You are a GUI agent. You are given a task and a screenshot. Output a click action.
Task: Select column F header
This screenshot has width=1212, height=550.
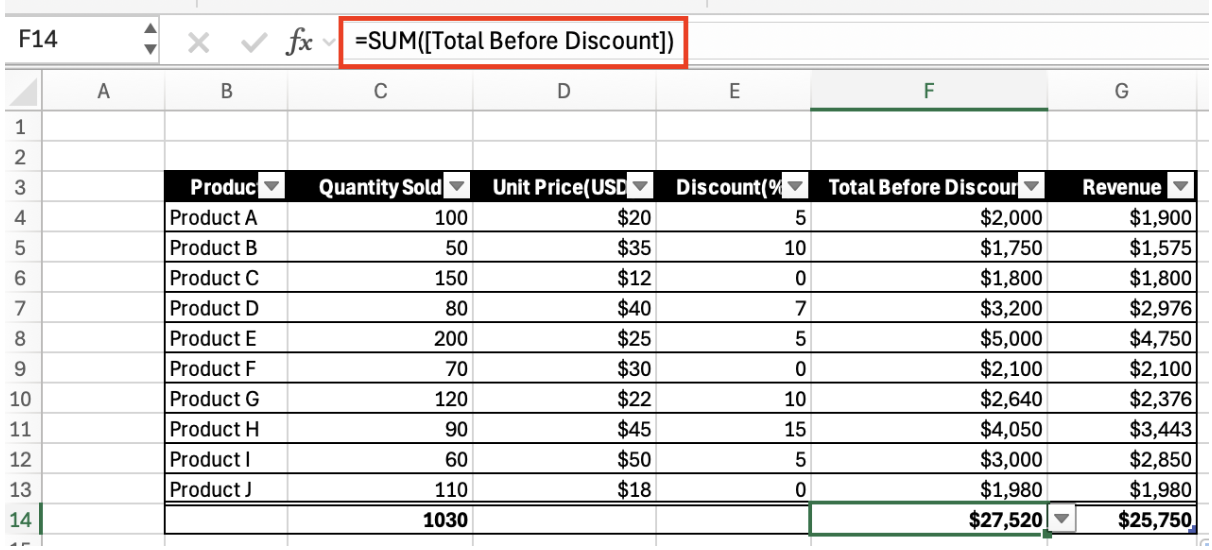click(x=929, y=92)
